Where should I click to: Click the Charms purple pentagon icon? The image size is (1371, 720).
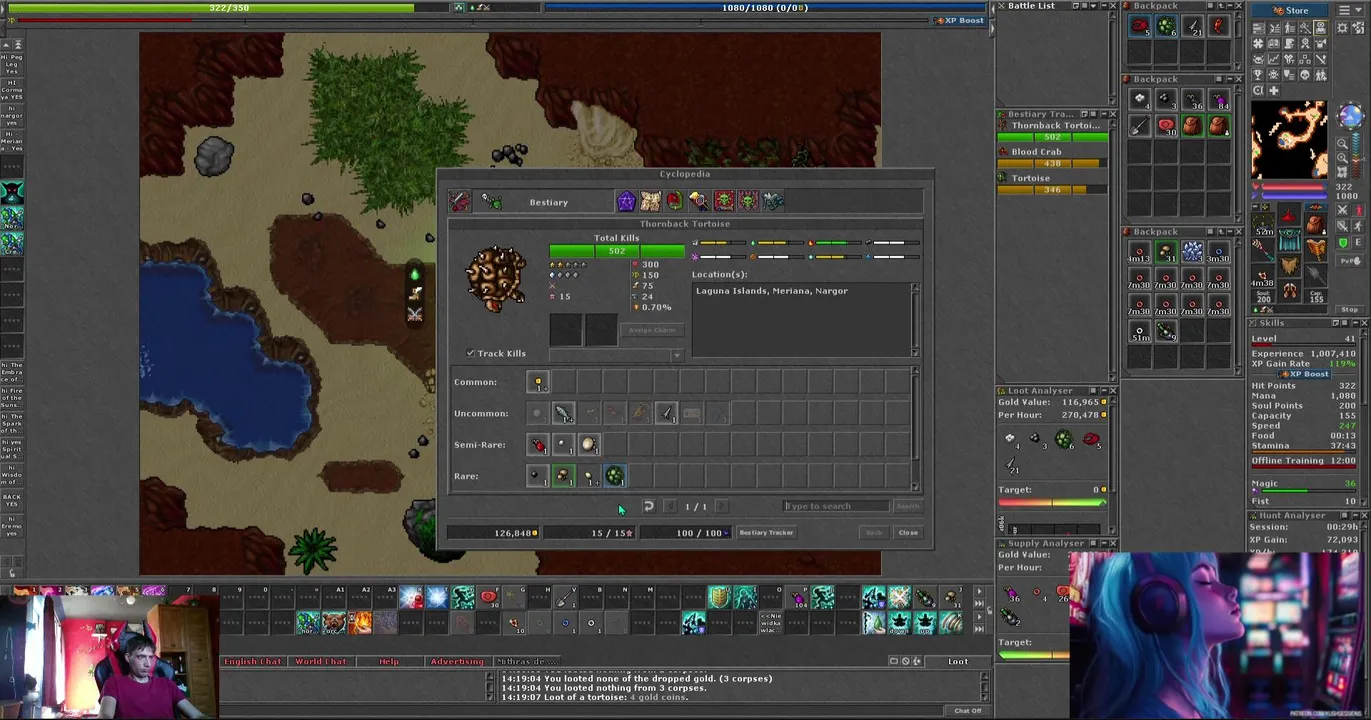pos(626,202)
